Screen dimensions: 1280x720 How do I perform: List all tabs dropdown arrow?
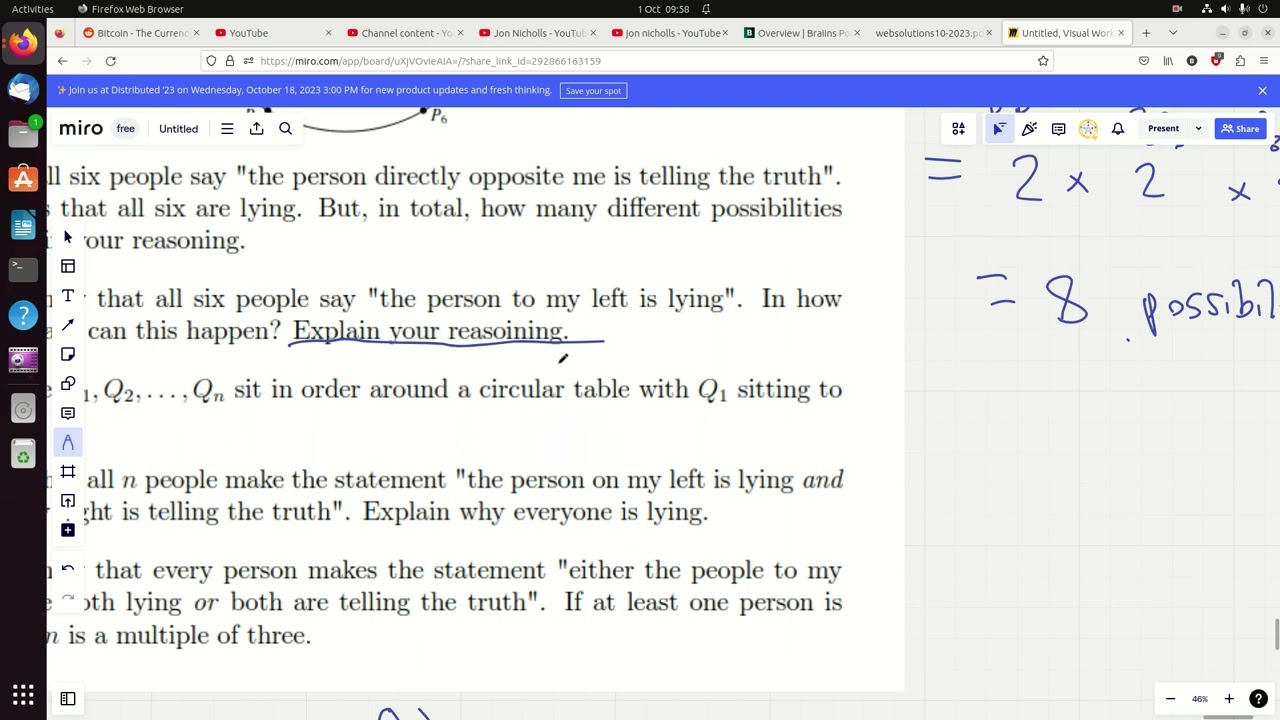(1173, 33)
